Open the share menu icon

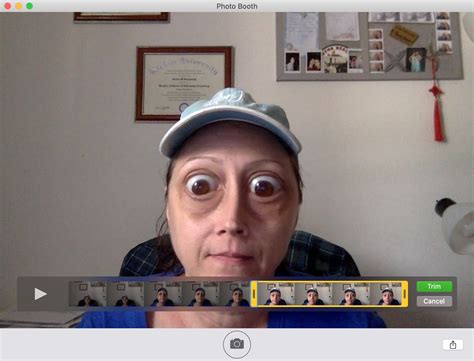(453, 345)
